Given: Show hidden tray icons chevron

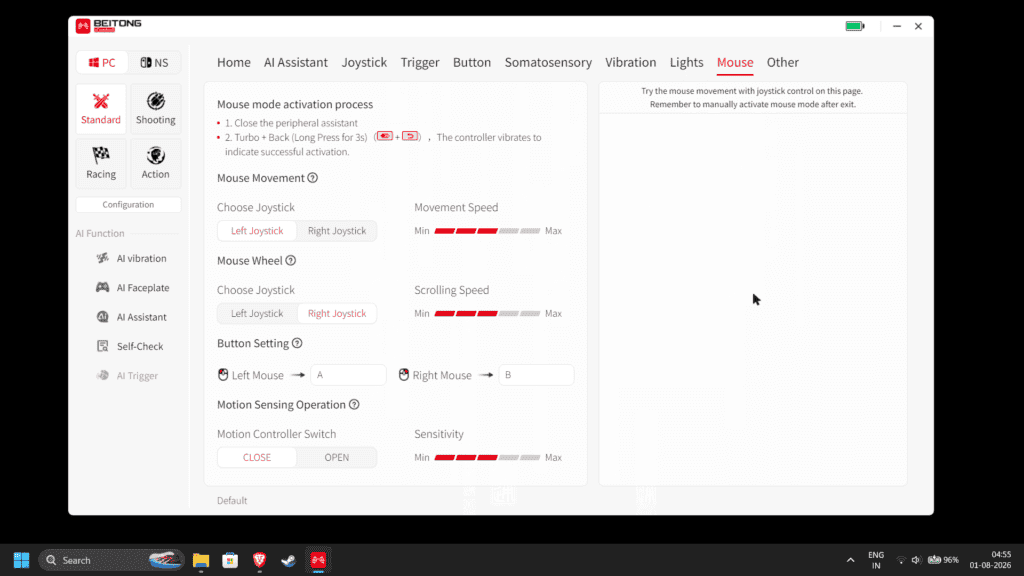Looking at the screenshot, I should tap(850, 560).
